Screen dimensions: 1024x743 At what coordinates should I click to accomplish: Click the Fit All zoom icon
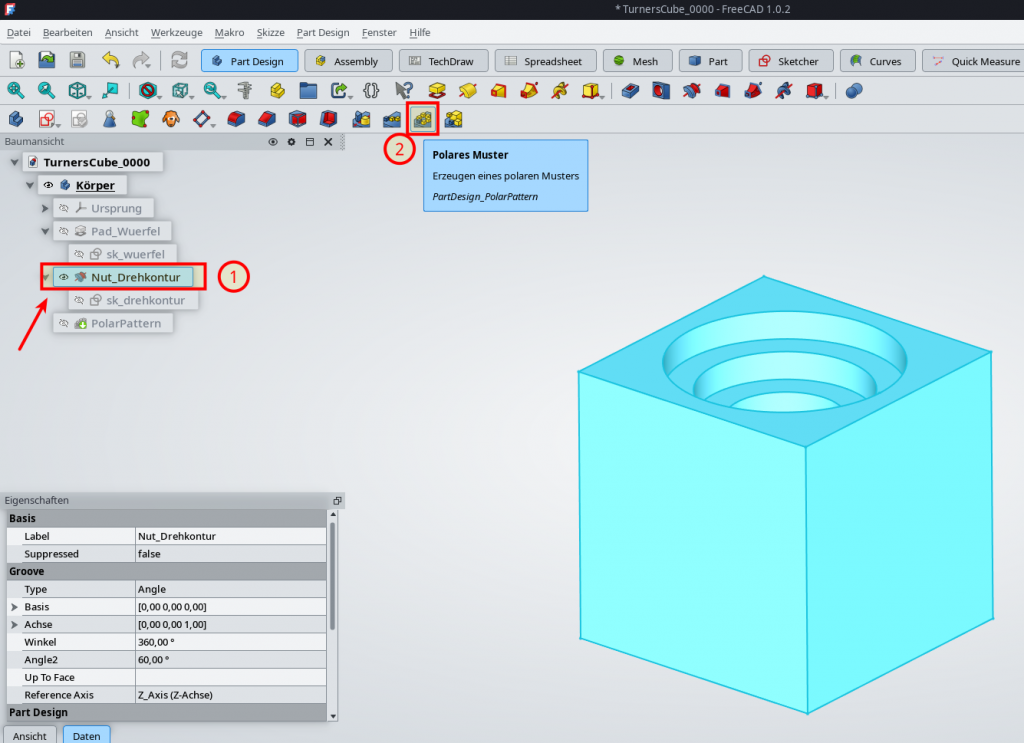click(x=16, y=91)
